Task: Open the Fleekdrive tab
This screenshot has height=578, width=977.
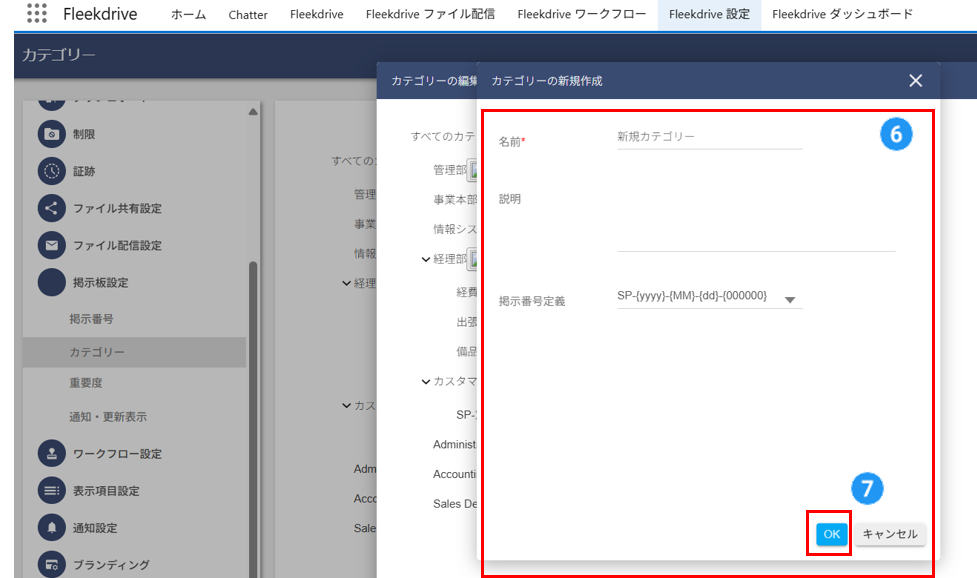Action: pos(317,14)
